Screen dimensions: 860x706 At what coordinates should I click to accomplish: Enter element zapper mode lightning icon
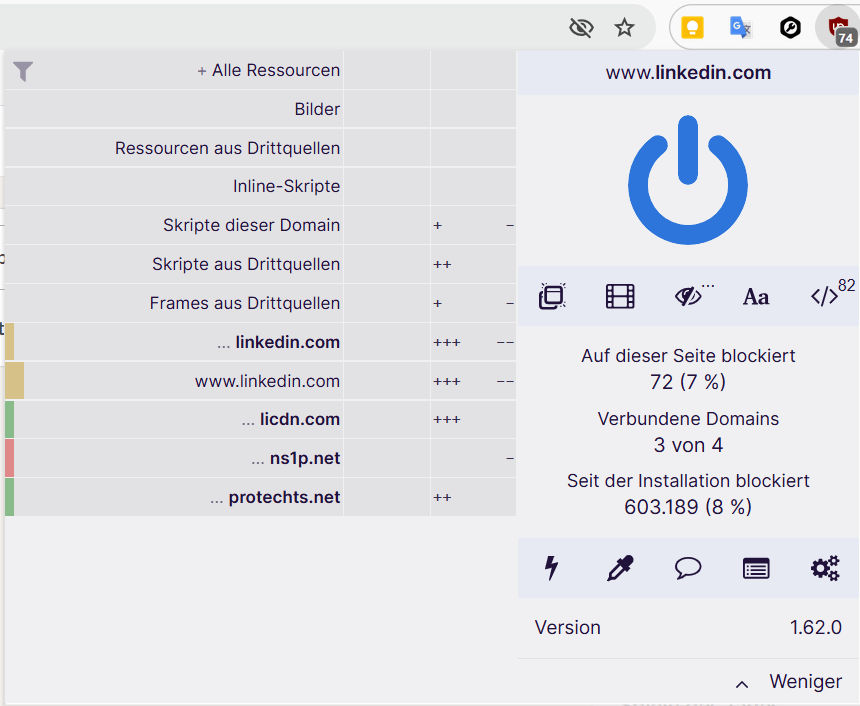click(x=551, y=568)
